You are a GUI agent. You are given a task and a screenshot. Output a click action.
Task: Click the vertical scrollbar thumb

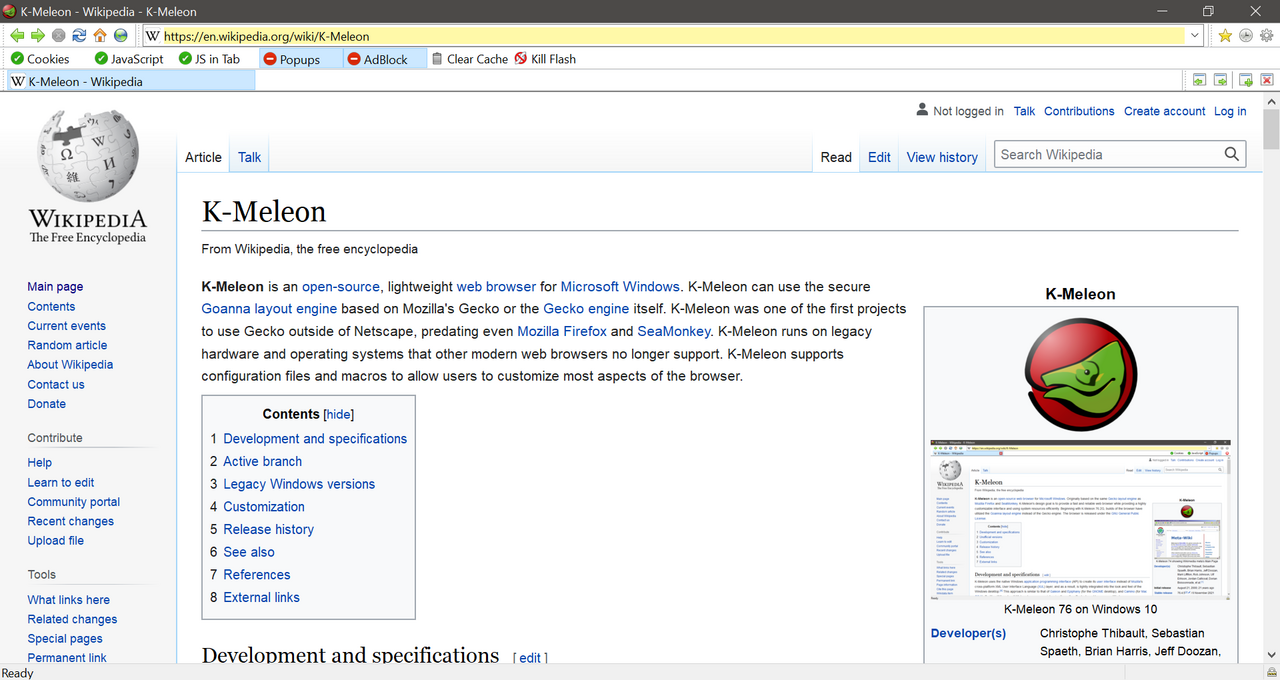(x=1271, y=128)
